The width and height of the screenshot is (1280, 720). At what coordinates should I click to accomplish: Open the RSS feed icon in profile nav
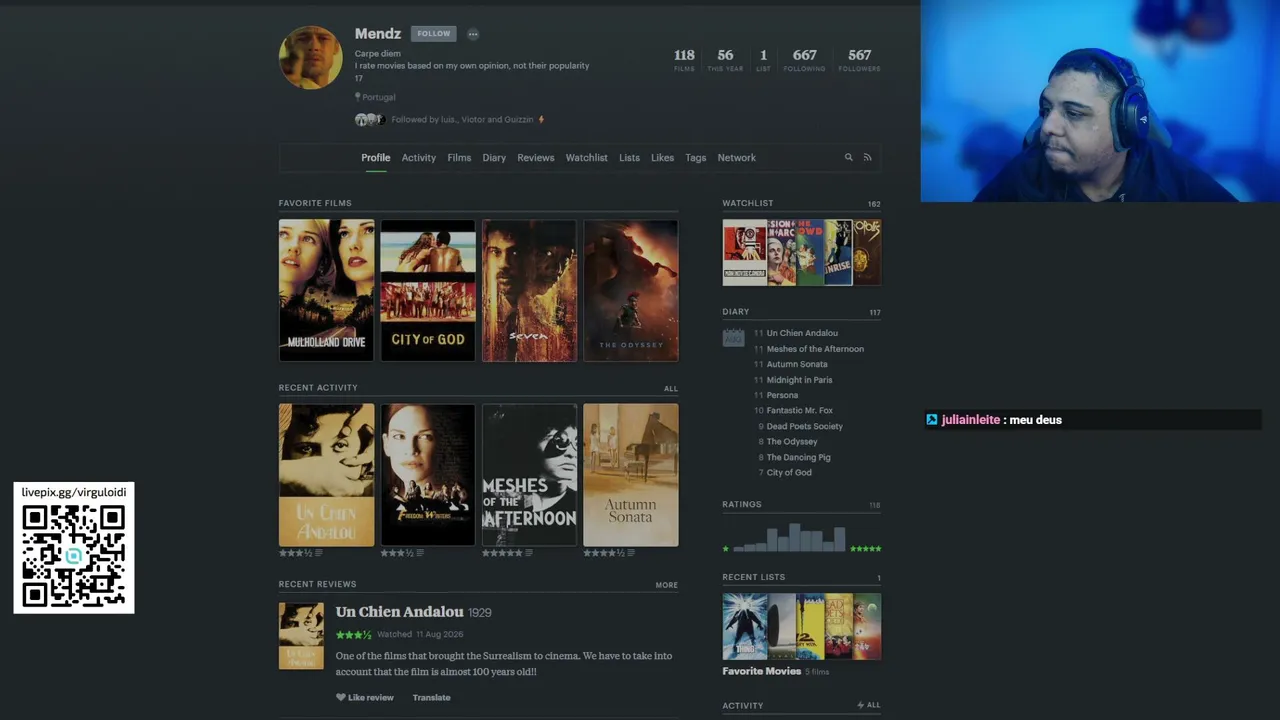tap(868, 157)
